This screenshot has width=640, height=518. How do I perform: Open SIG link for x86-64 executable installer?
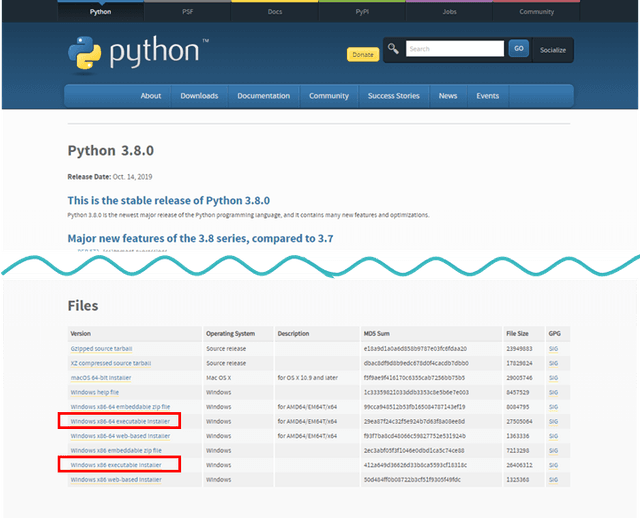(x=553, y=421)
